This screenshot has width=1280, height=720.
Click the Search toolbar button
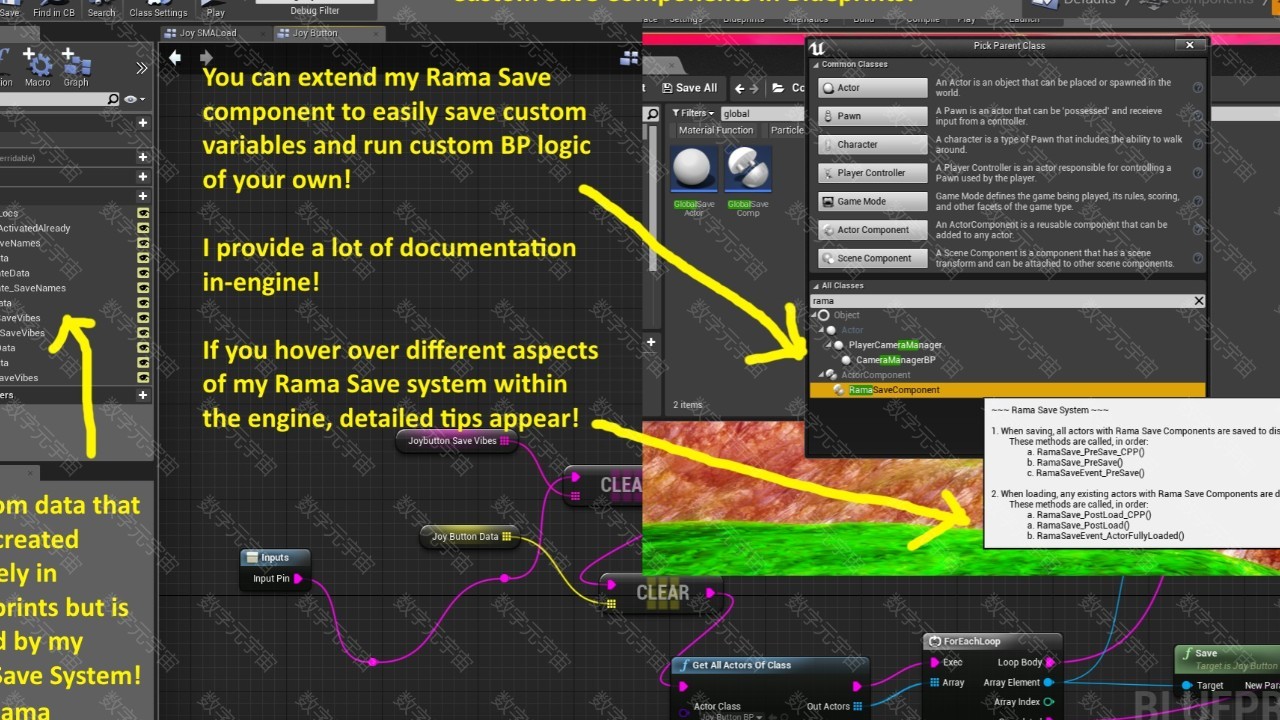click(101, 9)
